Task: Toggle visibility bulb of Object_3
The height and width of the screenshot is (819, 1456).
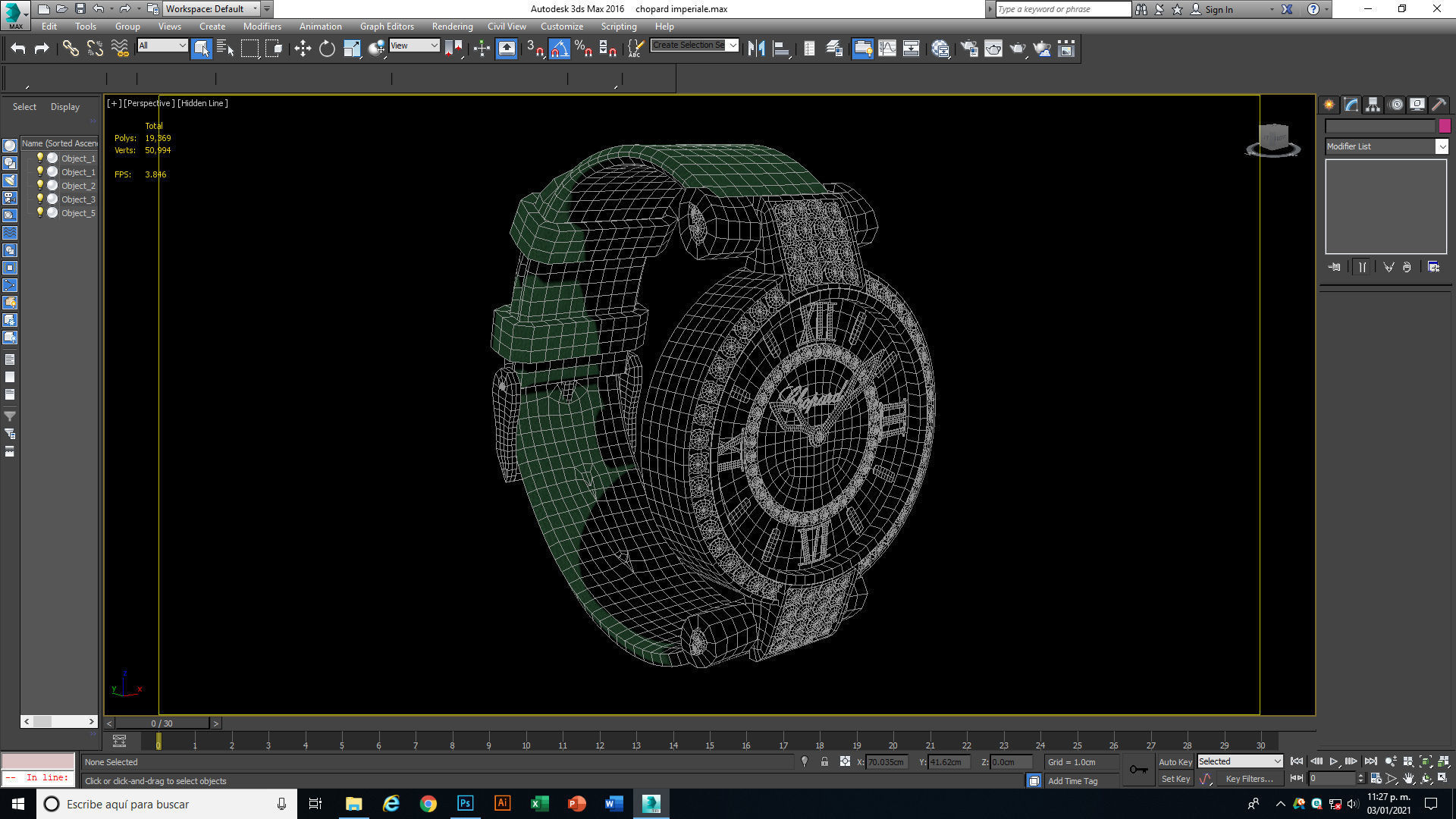Action: (40, 199)
